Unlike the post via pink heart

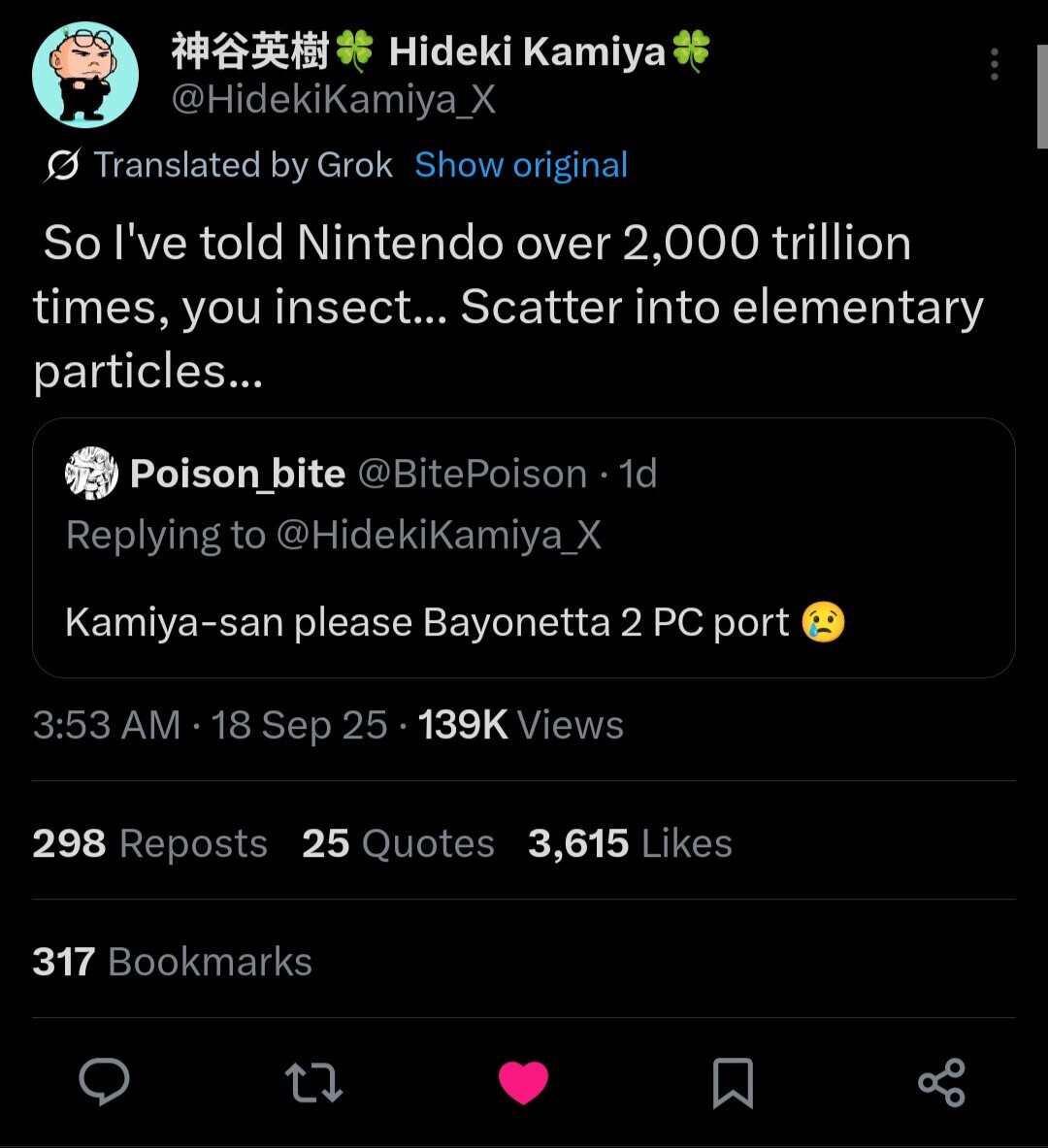tap(524, 1083)
